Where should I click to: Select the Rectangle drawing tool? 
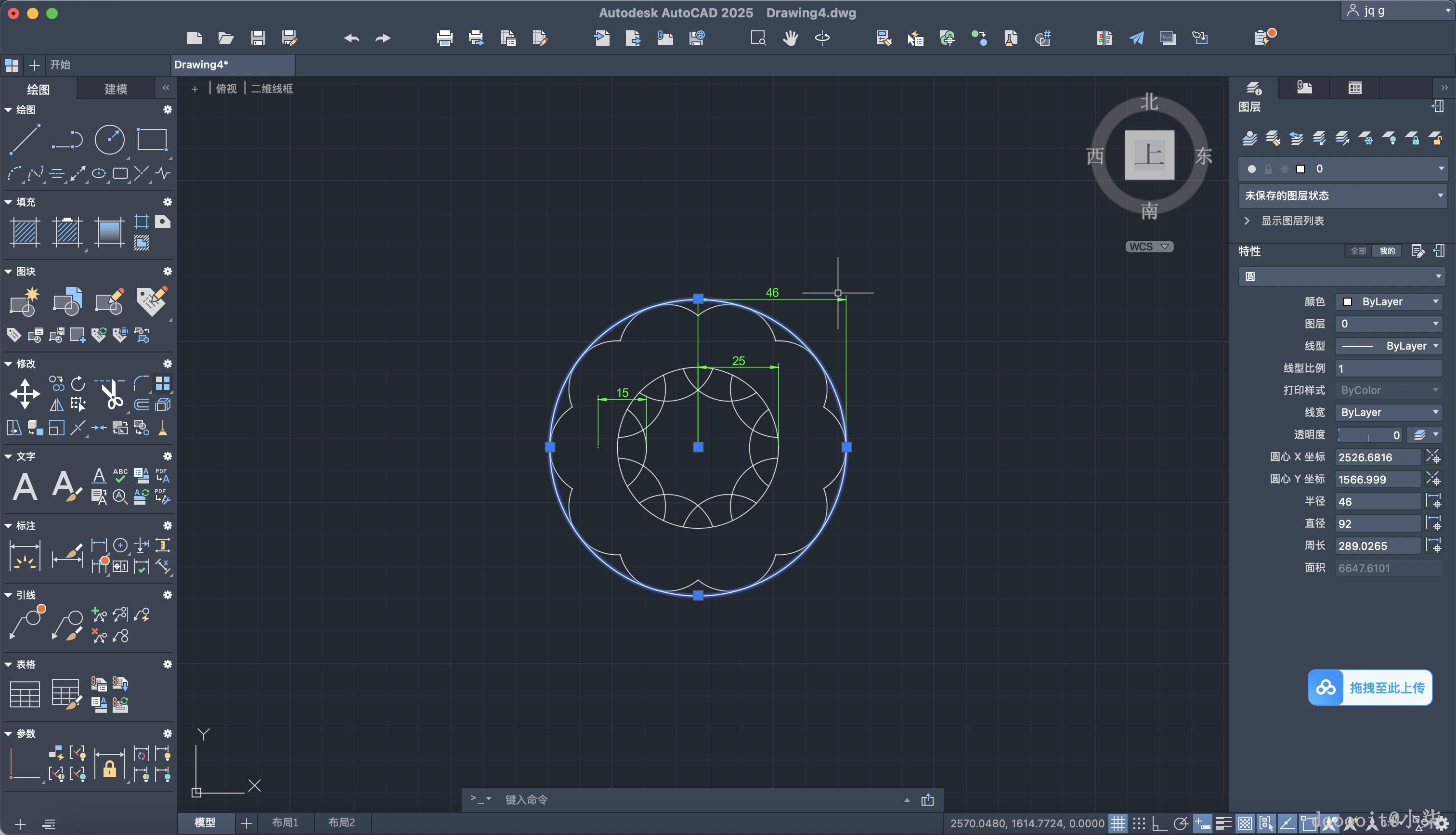pyautogui.click(x=152, y=139)
